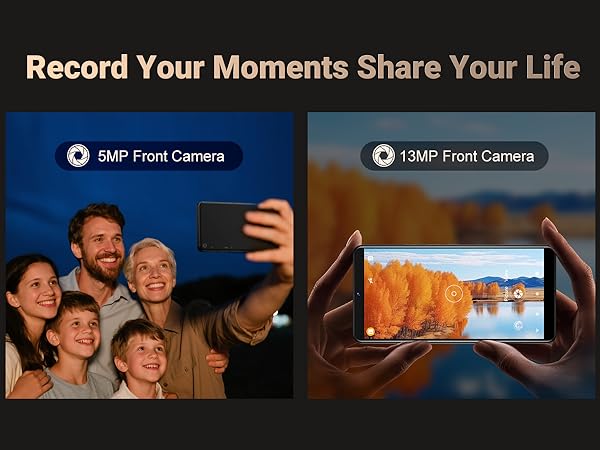Tap the white shutter button on the phone viewfinder
Viewport: 600px width, 450px height.
click(518, 293)
